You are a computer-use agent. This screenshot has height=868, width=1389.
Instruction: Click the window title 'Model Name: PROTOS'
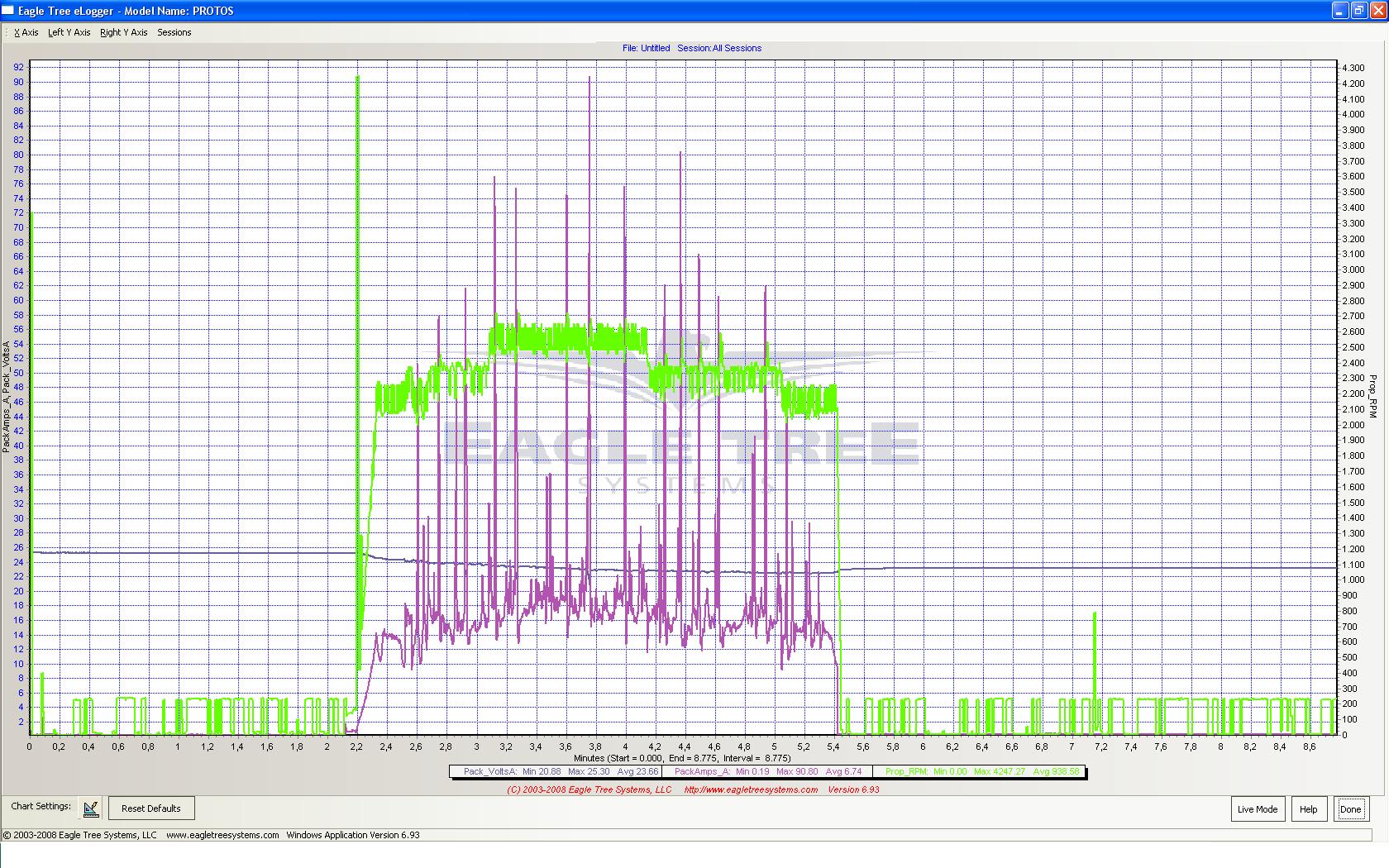click(x=179, y=11)
